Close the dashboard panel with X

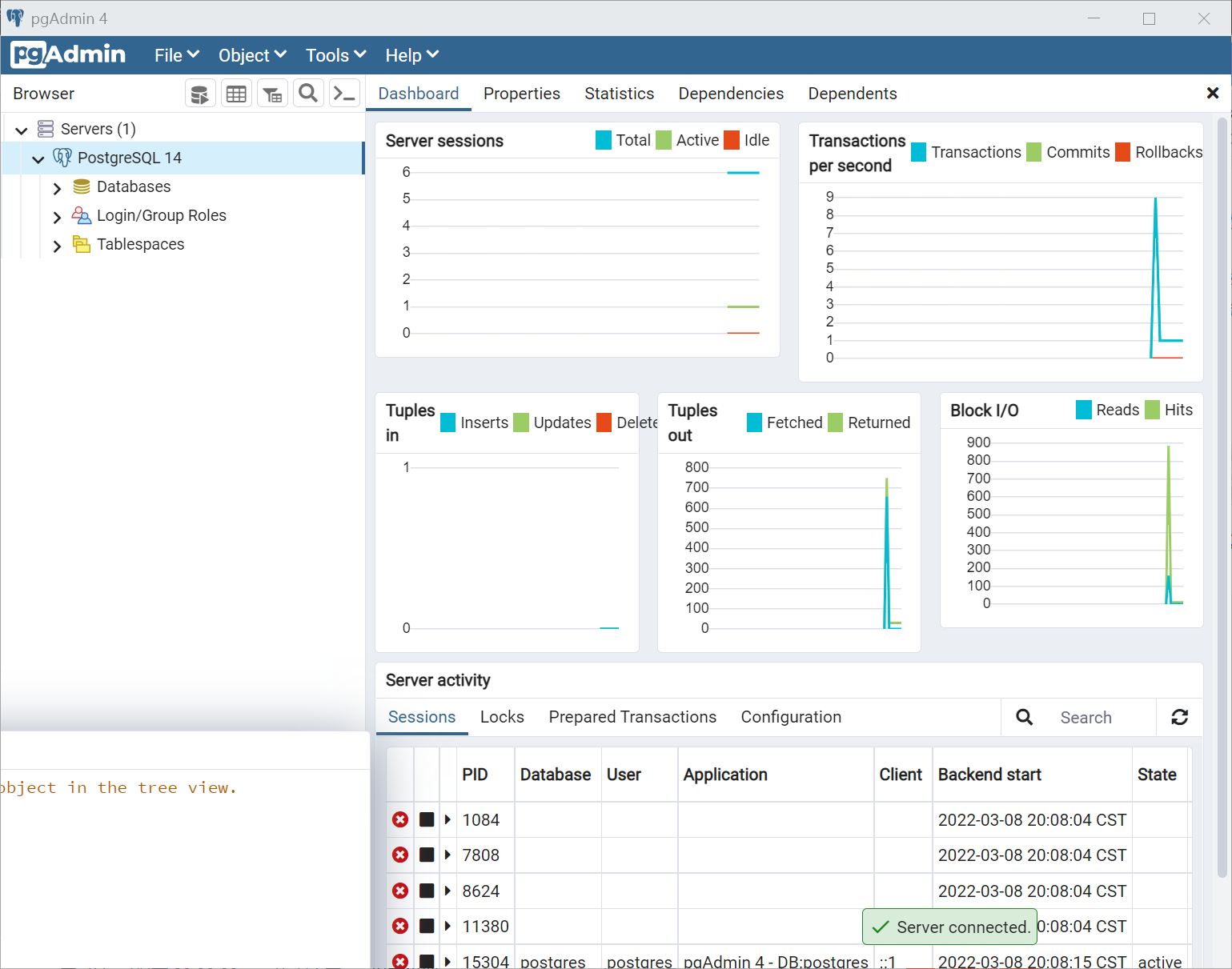(1212, 94)
